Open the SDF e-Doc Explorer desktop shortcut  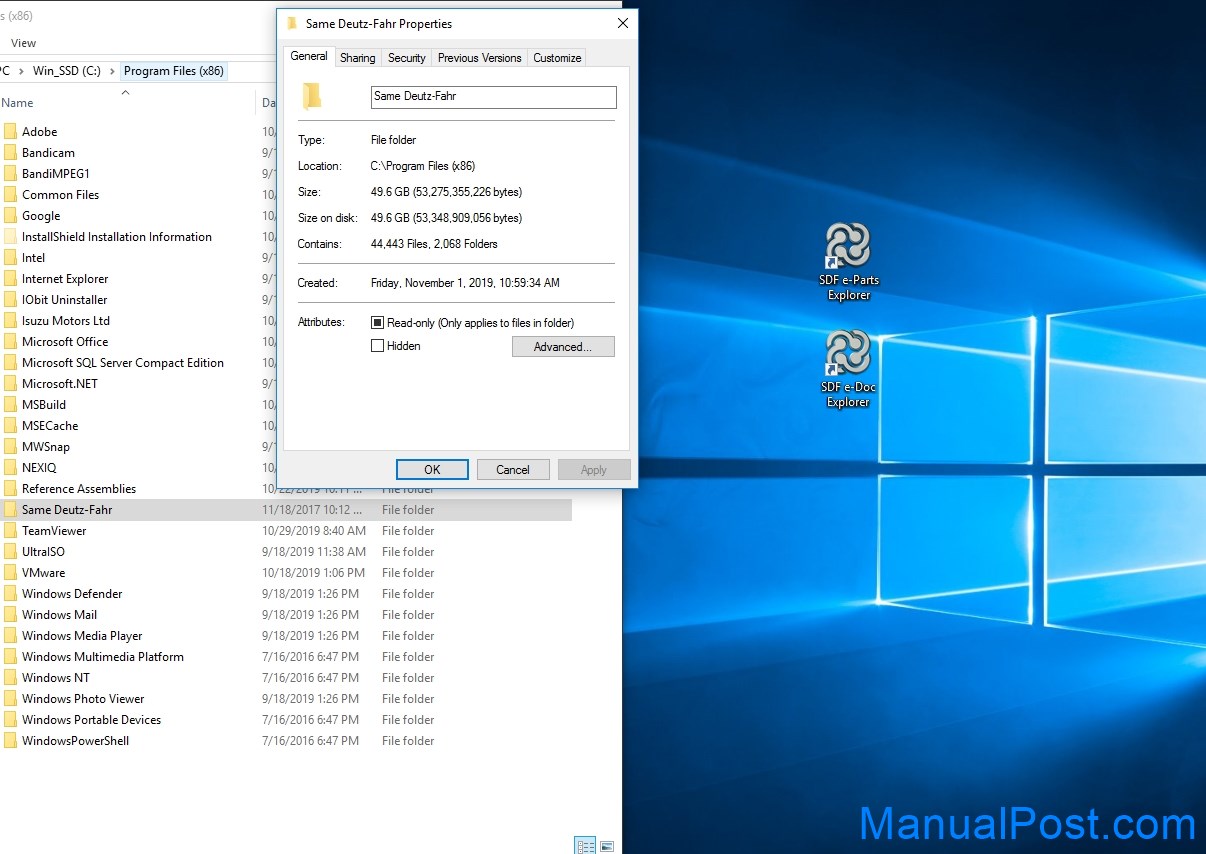[x=848, y=369]
